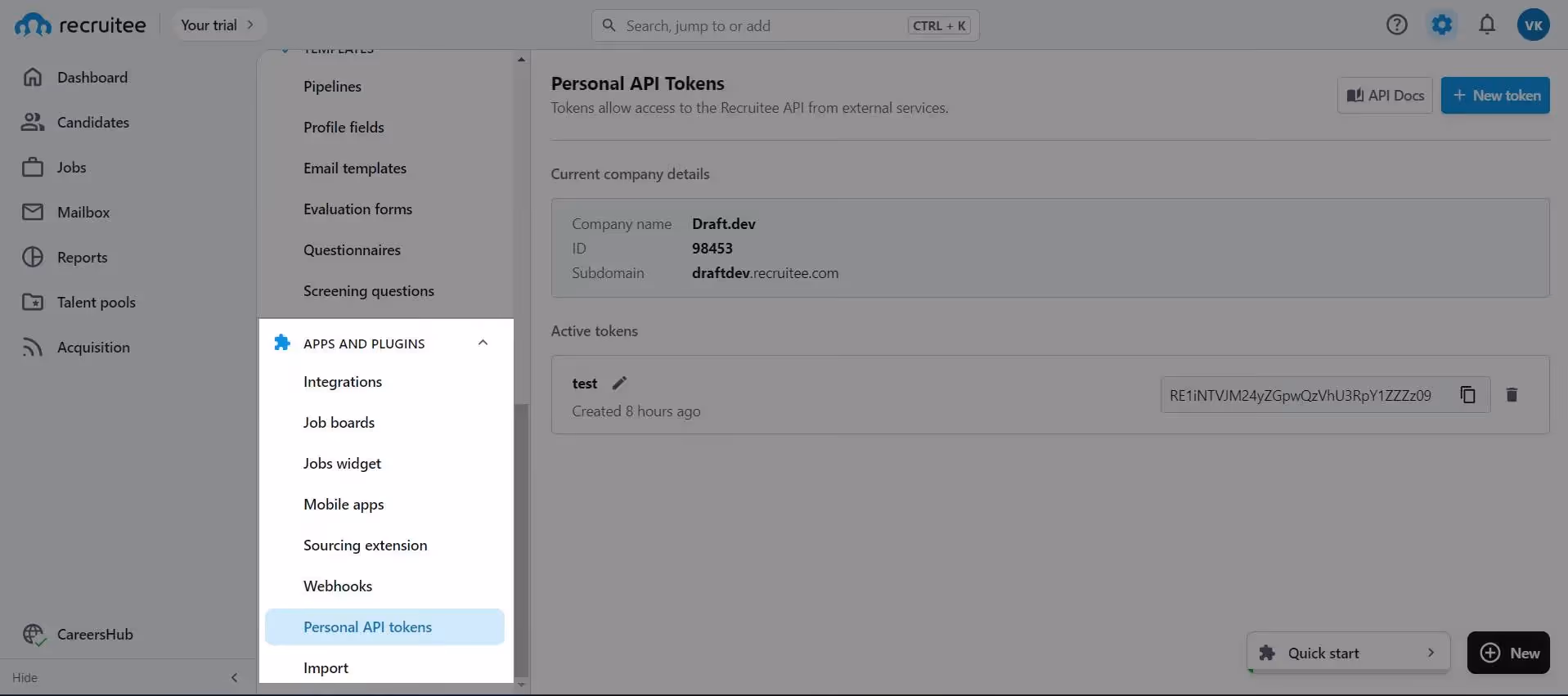Click the Created 8 hours ago text

pyautogui.click(x=636, y=411)
